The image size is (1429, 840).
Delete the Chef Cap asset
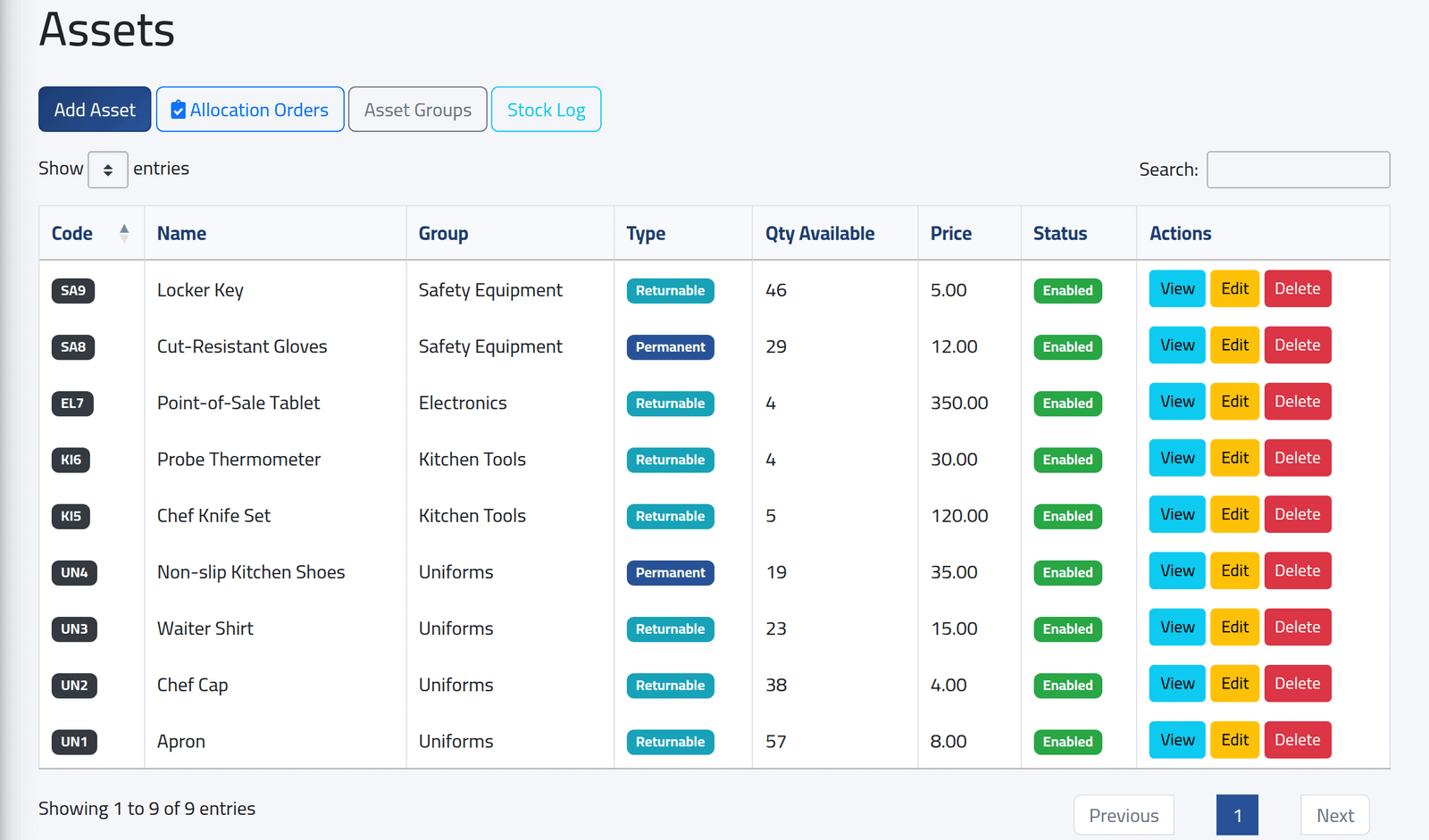(1298, 684)
